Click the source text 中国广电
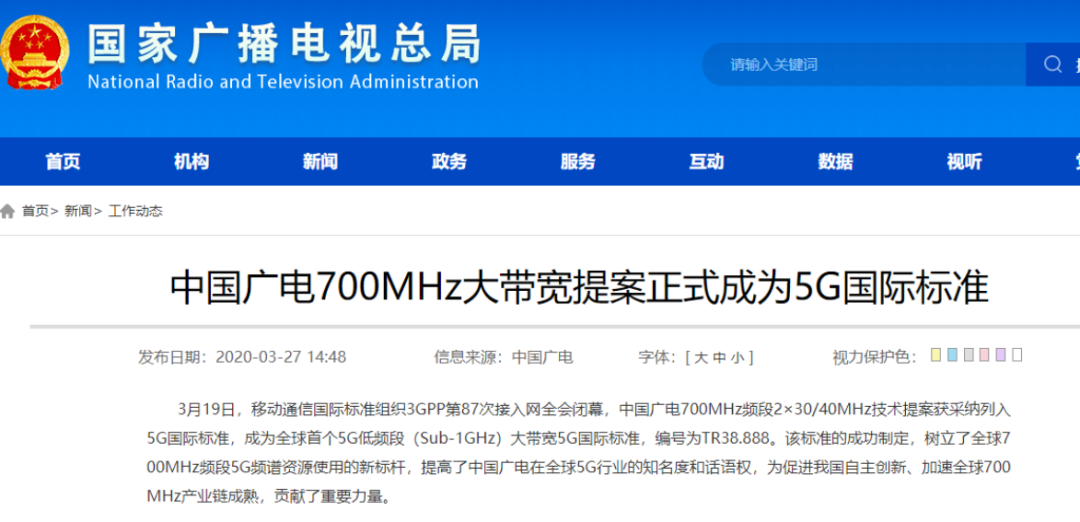1080x522 pixels. coord(543,357)
